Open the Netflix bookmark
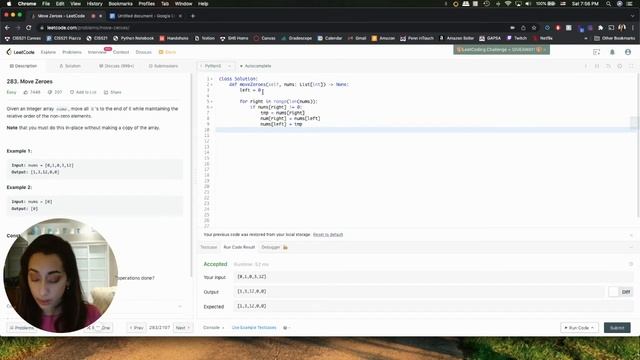 [543, 38]
